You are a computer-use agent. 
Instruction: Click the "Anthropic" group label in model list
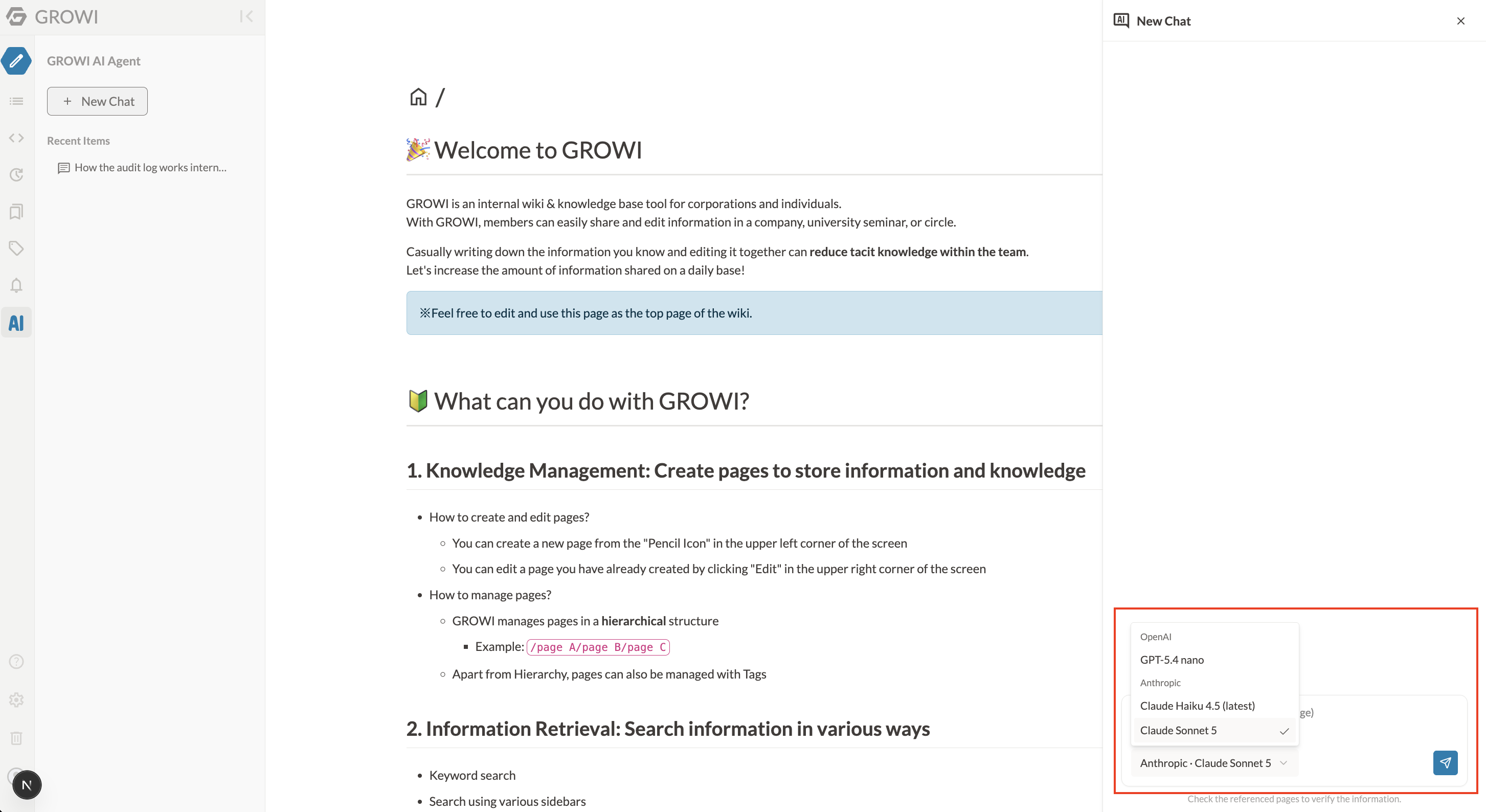pyautogui.click(x=1160, y=683)
